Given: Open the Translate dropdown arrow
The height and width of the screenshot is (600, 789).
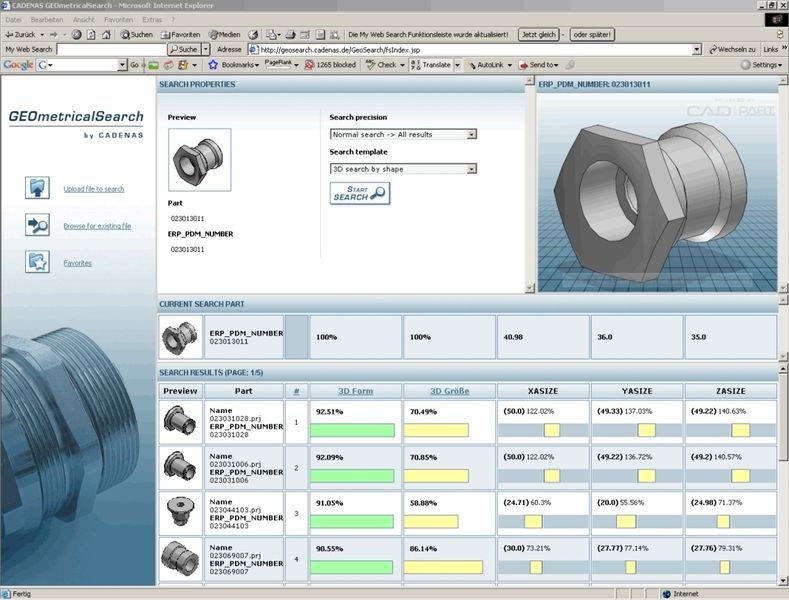Looking at the screenshot, I should click(x=457, y=64).
